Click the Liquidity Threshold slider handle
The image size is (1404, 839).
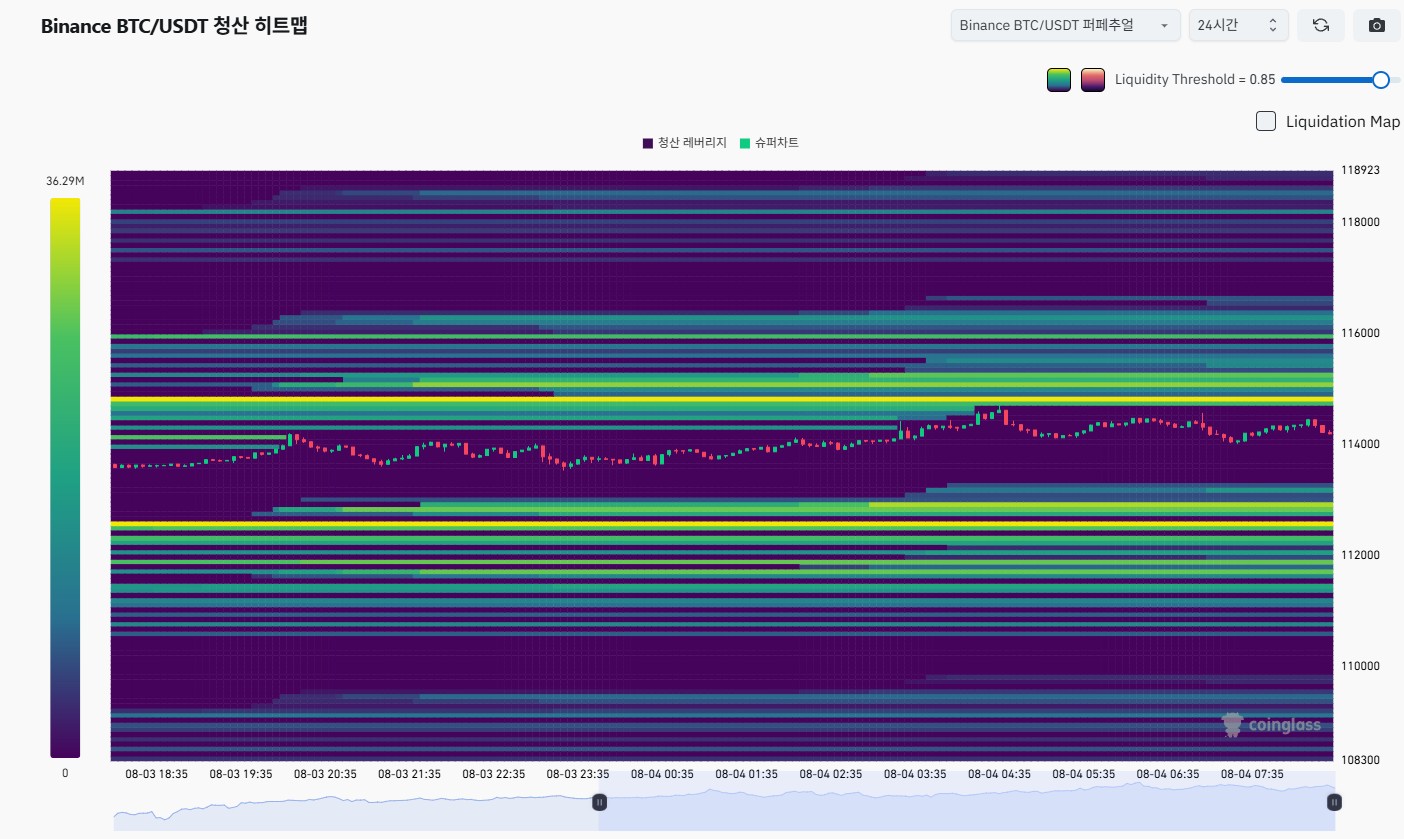pyautogui.click(x=1381, y=80)
